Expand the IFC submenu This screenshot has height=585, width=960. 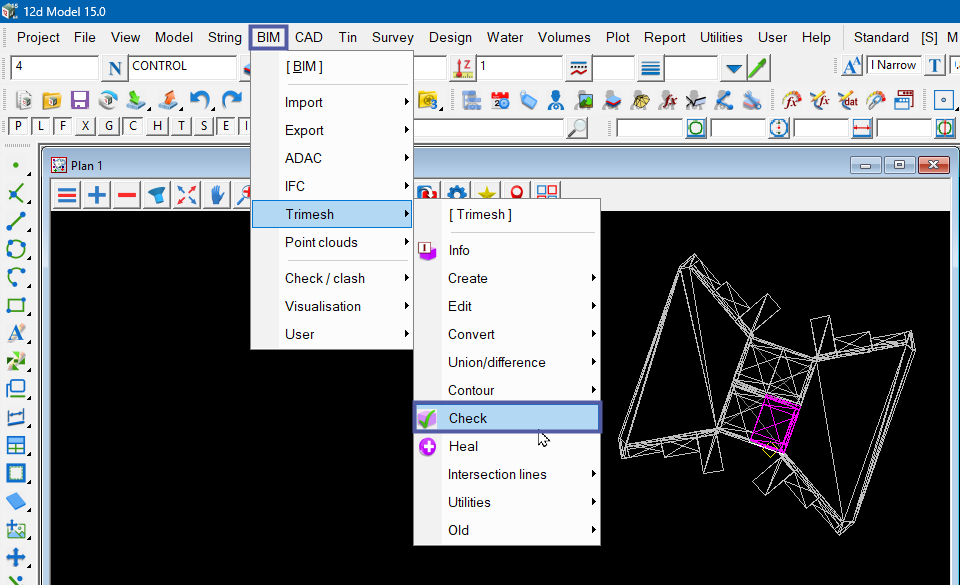tap(332, 186)
